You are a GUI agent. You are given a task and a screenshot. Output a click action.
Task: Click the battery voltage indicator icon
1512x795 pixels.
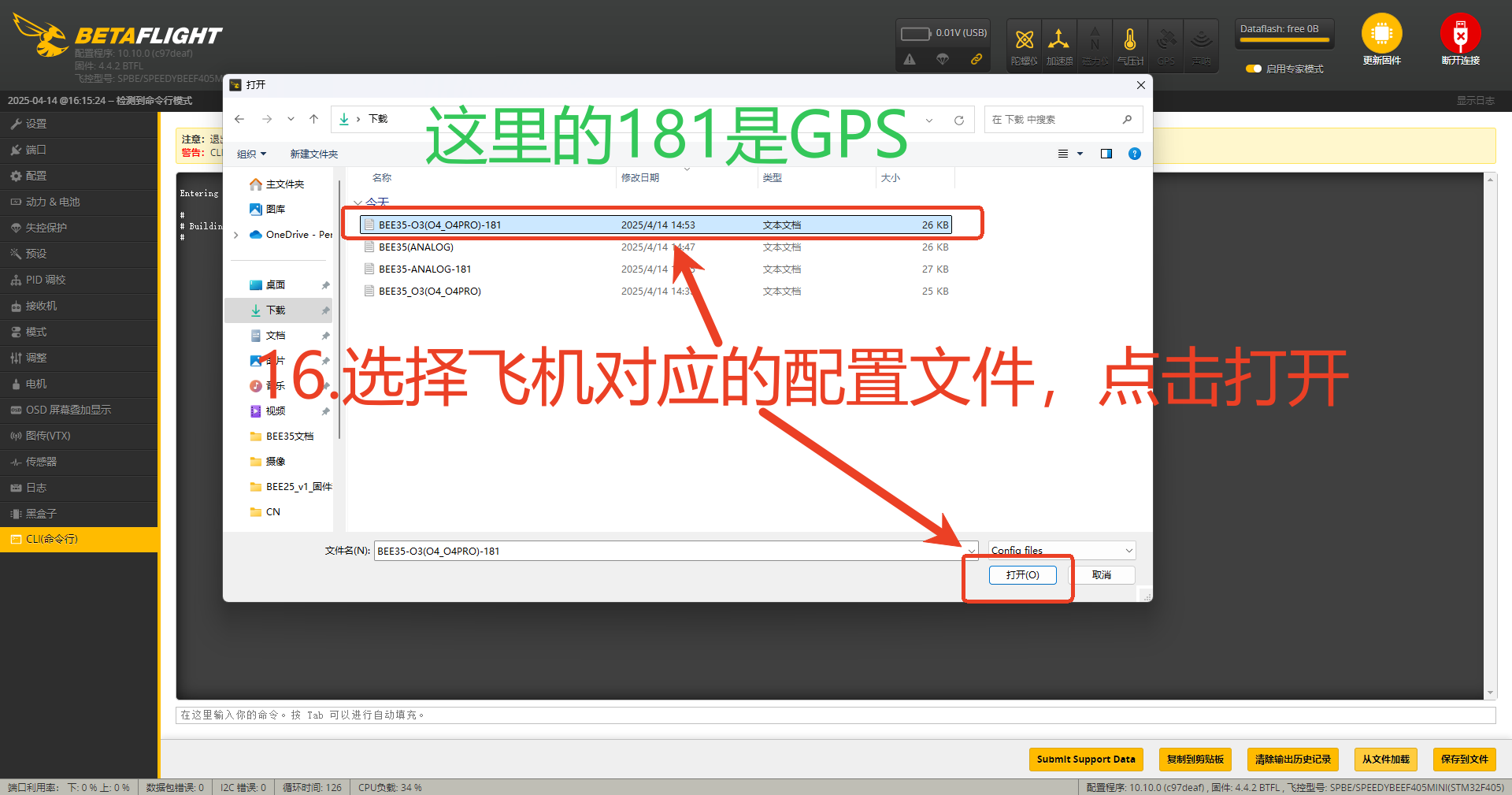pos(916,33)
